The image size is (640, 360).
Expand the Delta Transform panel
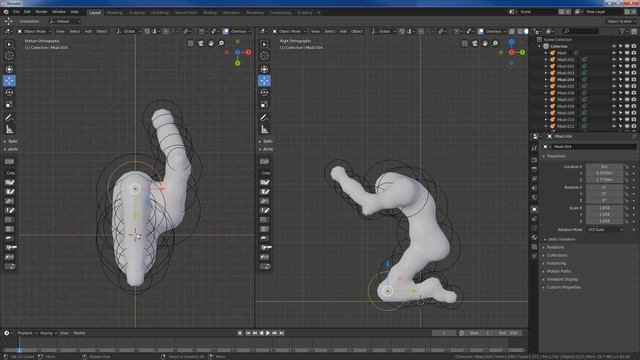click(x=562, y=239)
